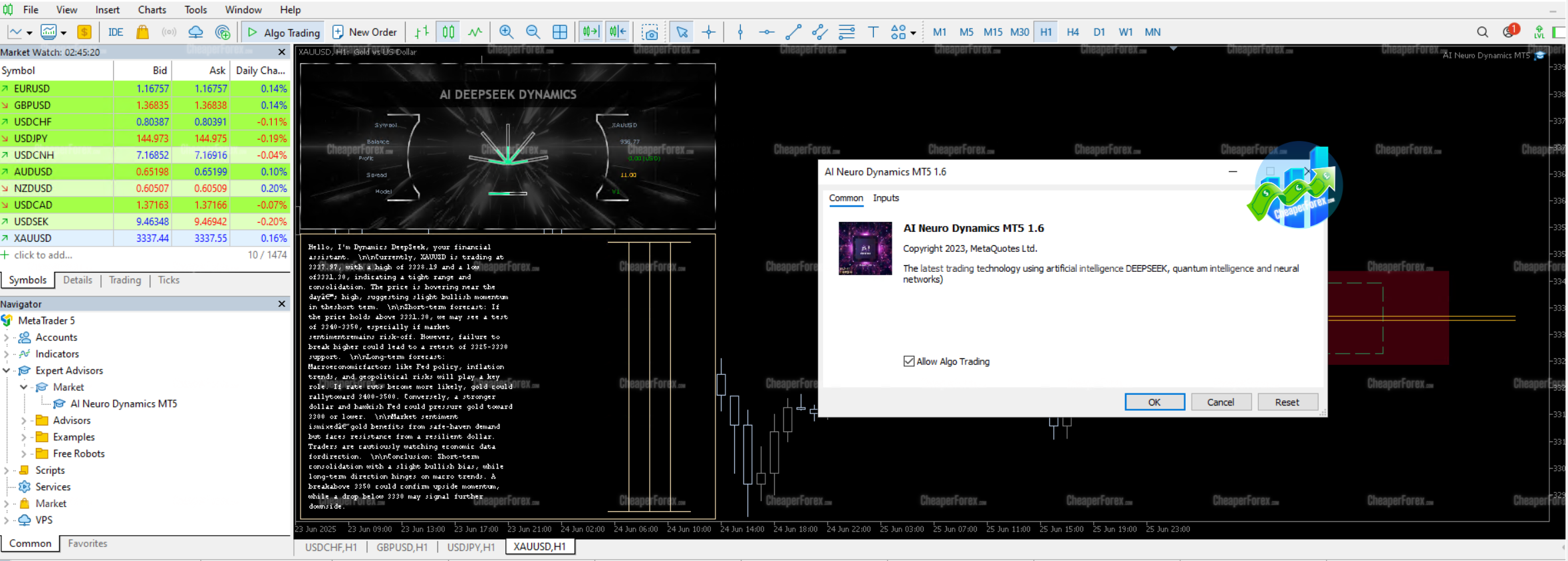Select the equidistant channel tool
Screen dimensions: 1568x561
(x=820, y=32)
